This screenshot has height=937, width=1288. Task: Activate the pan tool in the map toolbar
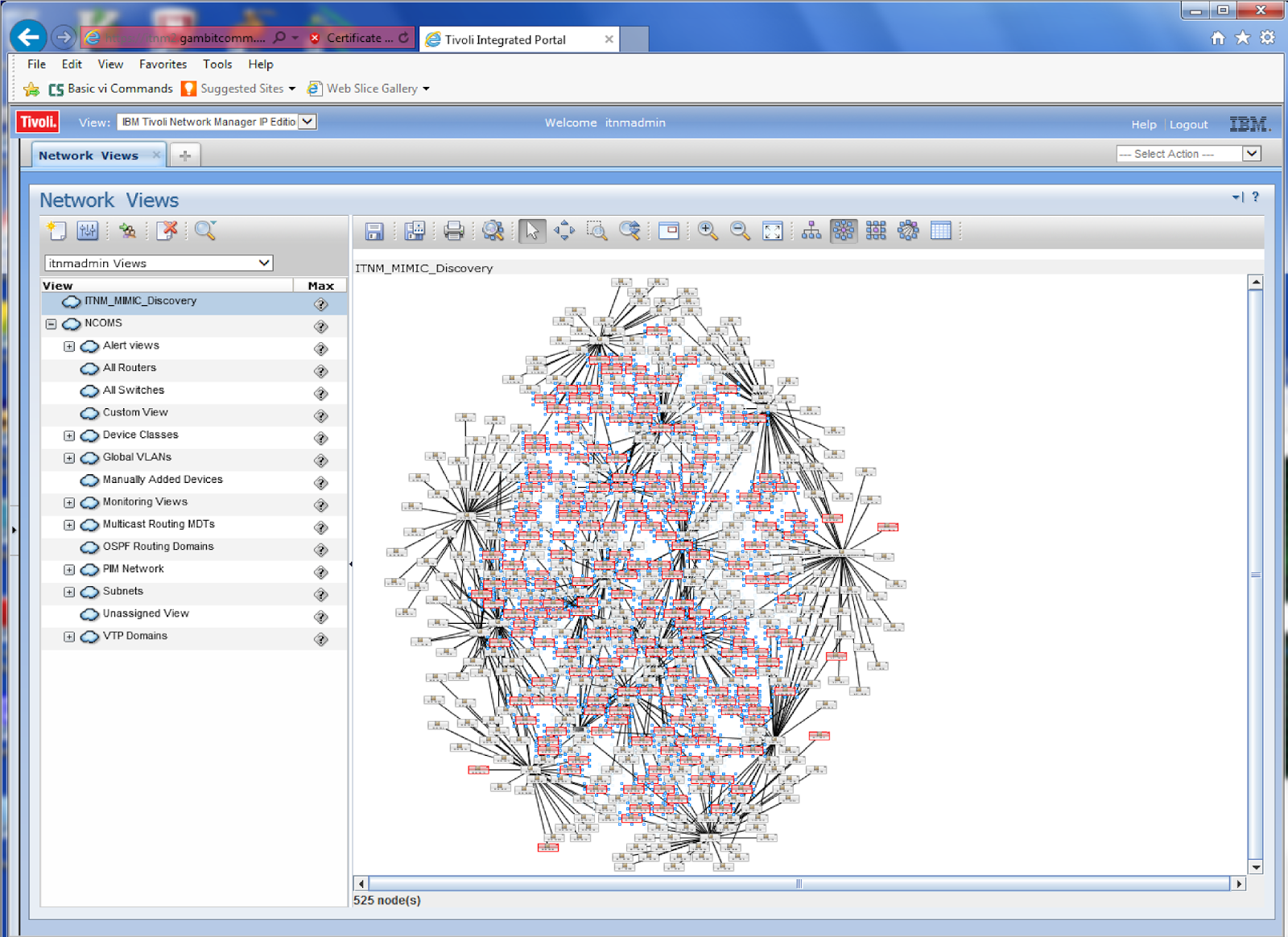click(x=564, y=232)
